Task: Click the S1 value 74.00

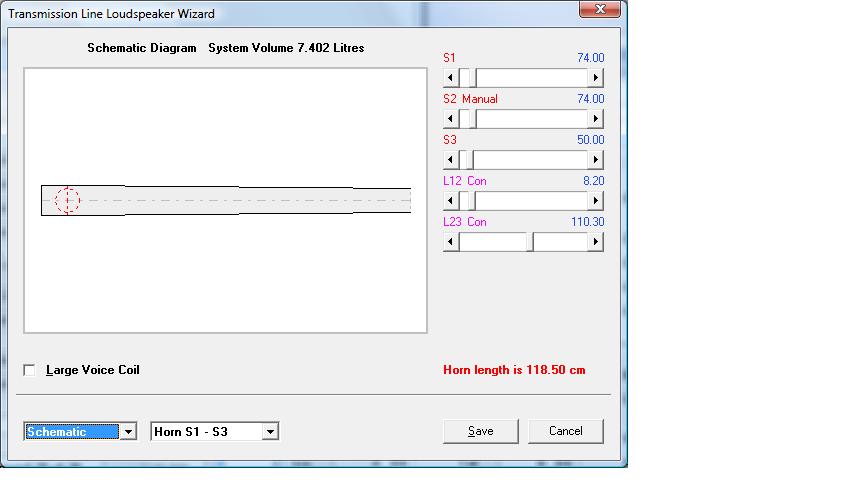Action: point(591,58)
